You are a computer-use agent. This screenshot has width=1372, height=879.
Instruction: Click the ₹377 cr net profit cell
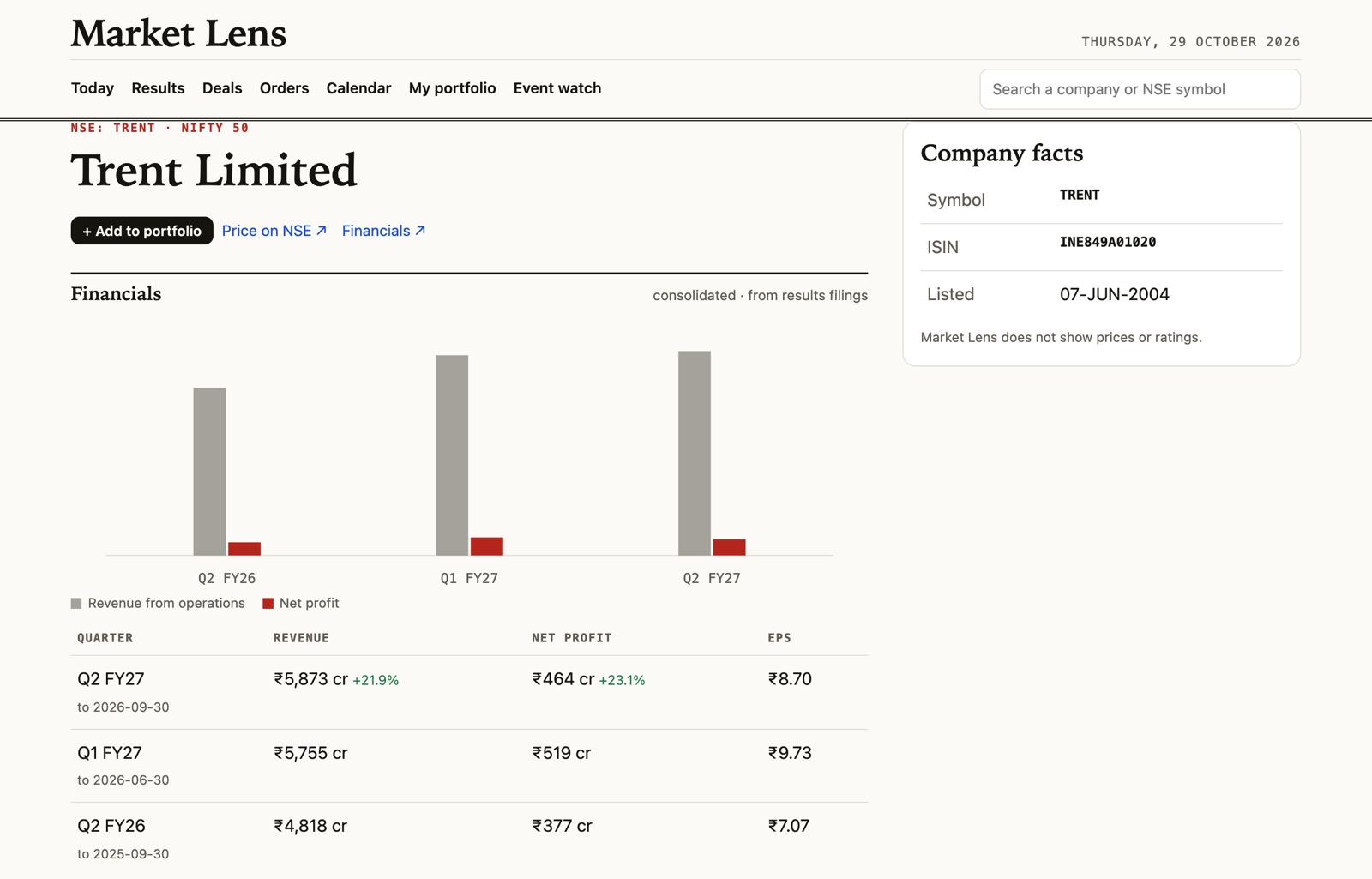click(x=563, y=826)
